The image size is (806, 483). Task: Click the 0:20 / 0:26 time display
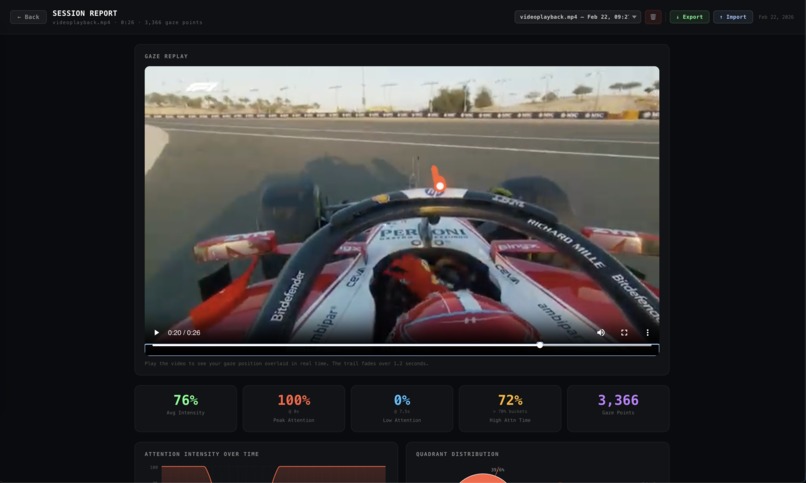[x=184, y=332]
